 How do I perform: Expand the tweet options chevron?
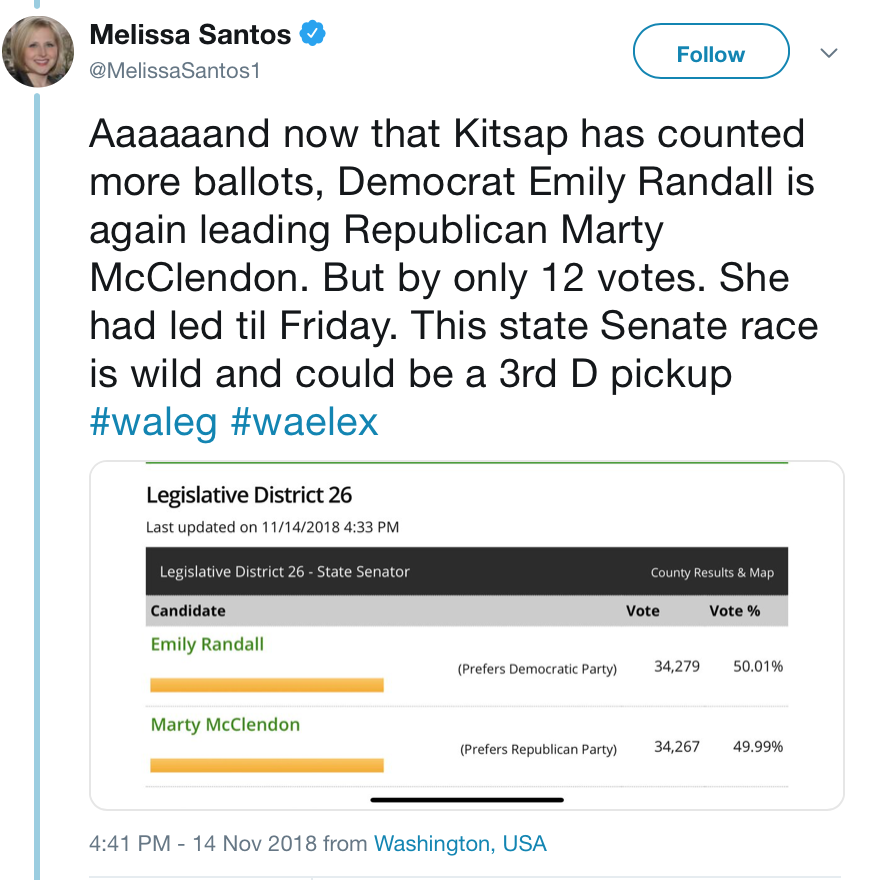828,53
